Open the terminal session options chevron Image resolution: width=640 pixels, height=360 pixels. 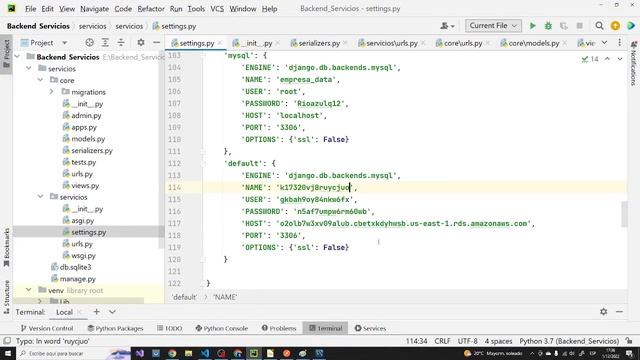tap(112, 312)
